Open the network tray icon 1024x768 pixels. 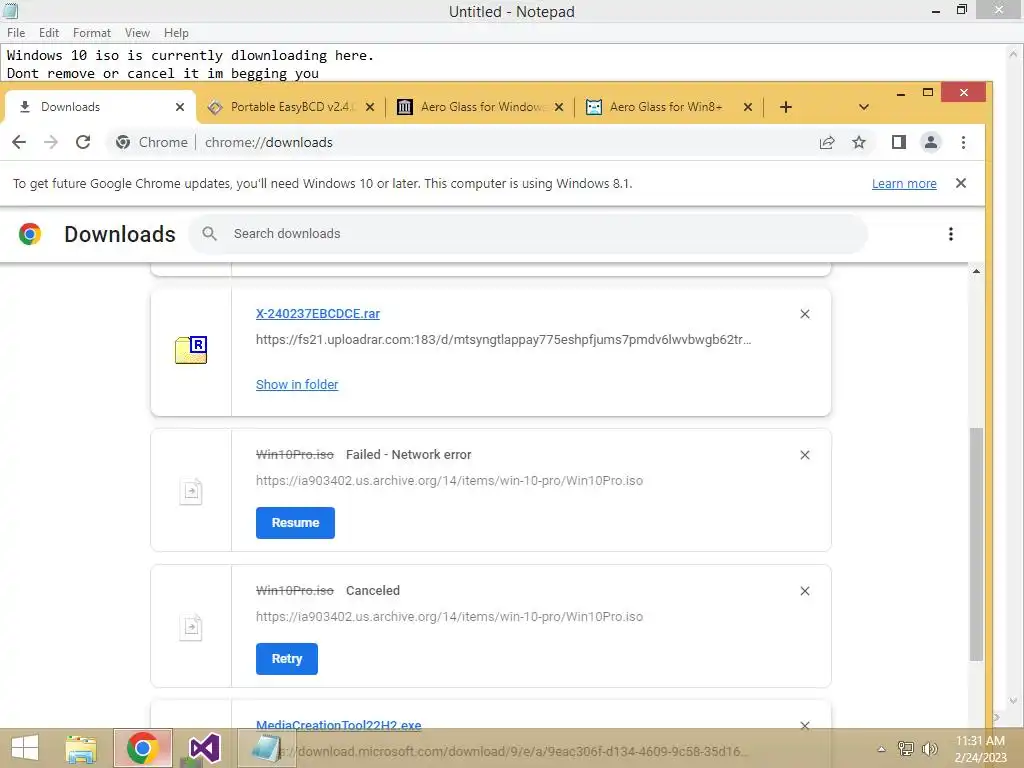click(905, 748)
